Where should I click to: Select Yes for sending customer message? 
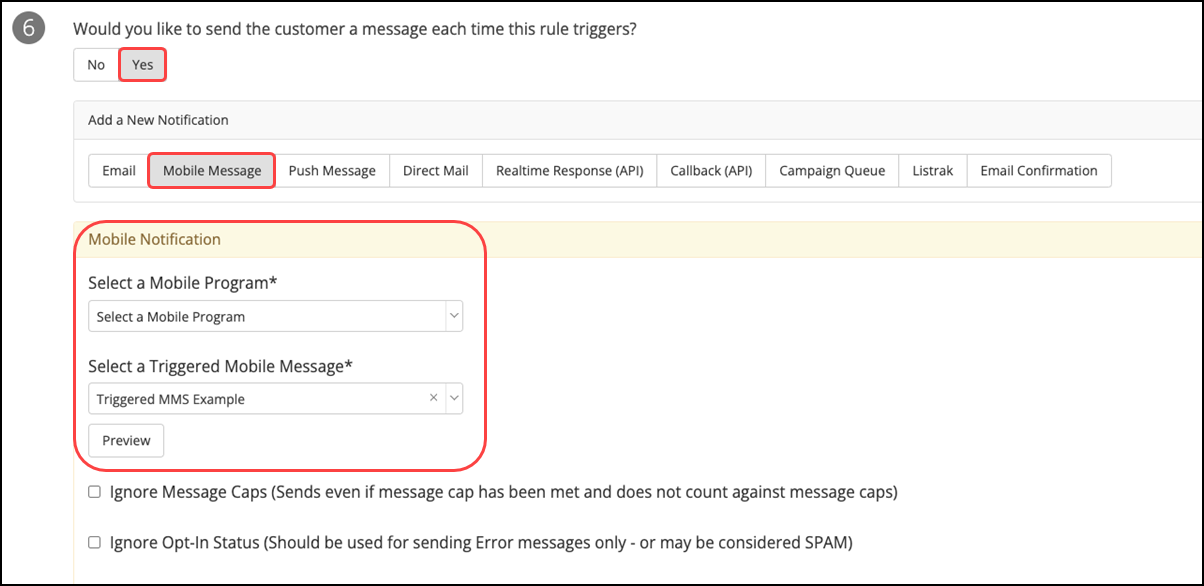(143, 65)
